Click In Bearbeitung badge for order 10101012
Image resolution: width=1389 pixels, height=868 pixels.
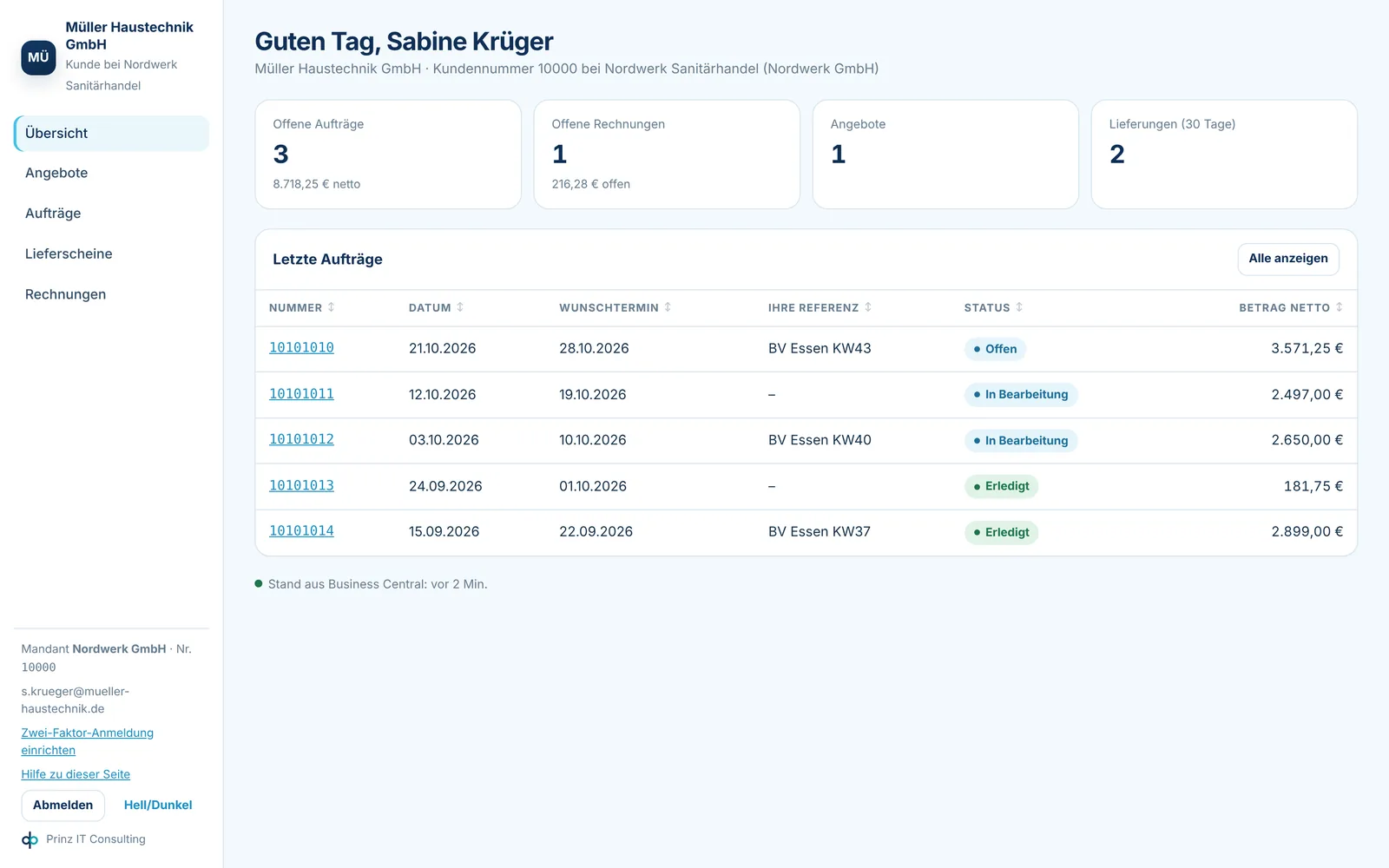tap(1021, 441)
